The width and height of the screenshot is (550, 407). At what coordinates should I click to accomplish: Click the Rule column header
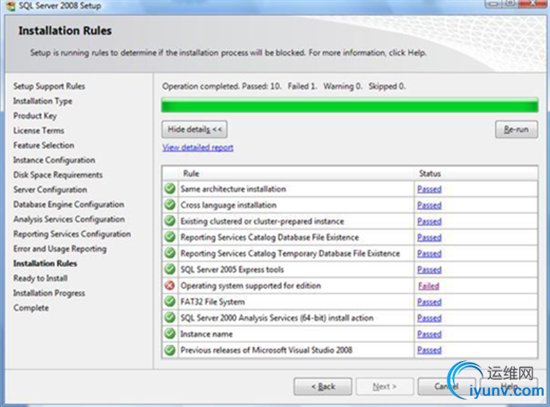coord(296,173)
